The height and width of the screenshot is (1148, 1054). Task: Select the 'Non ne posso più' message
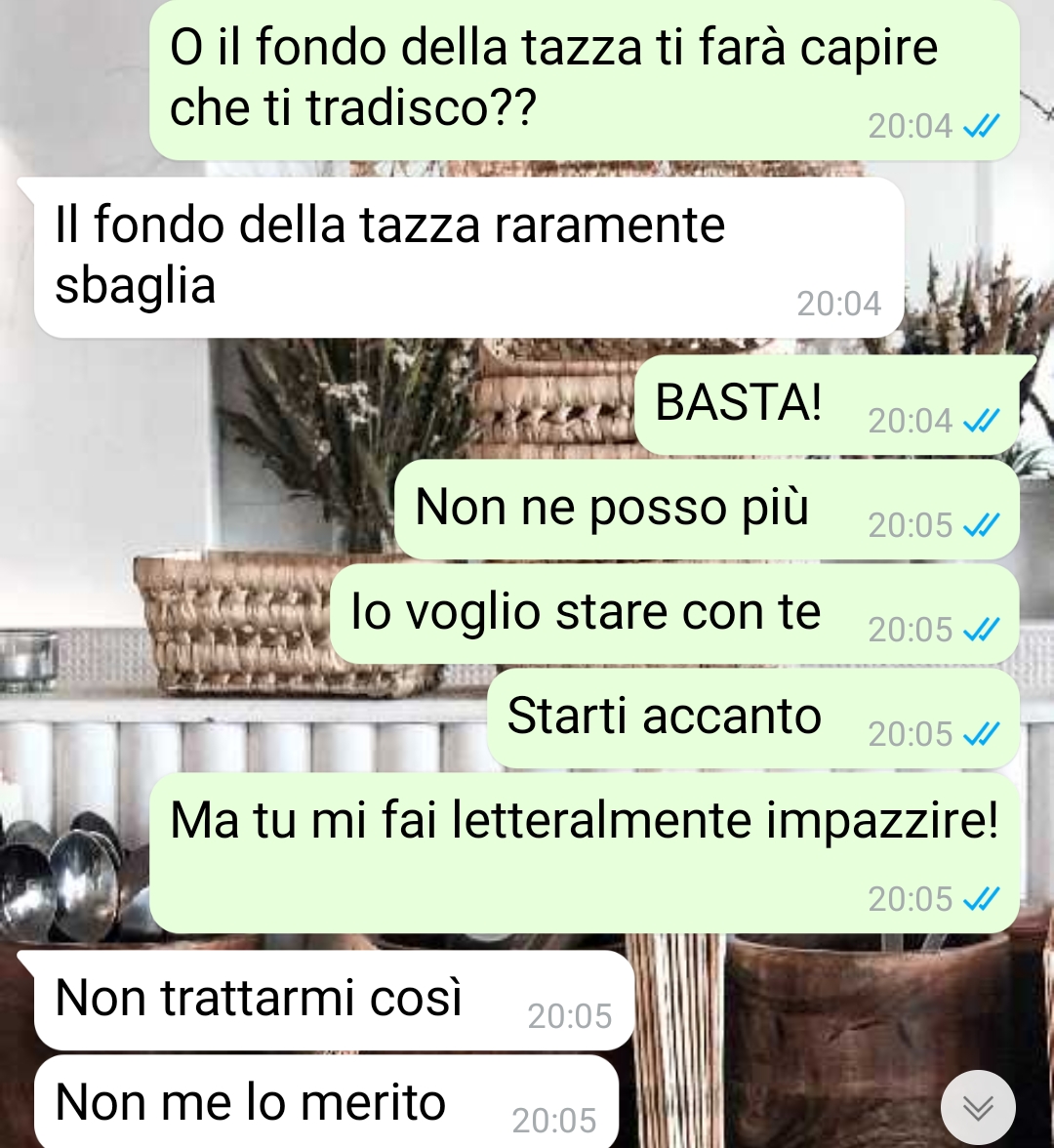707,509
